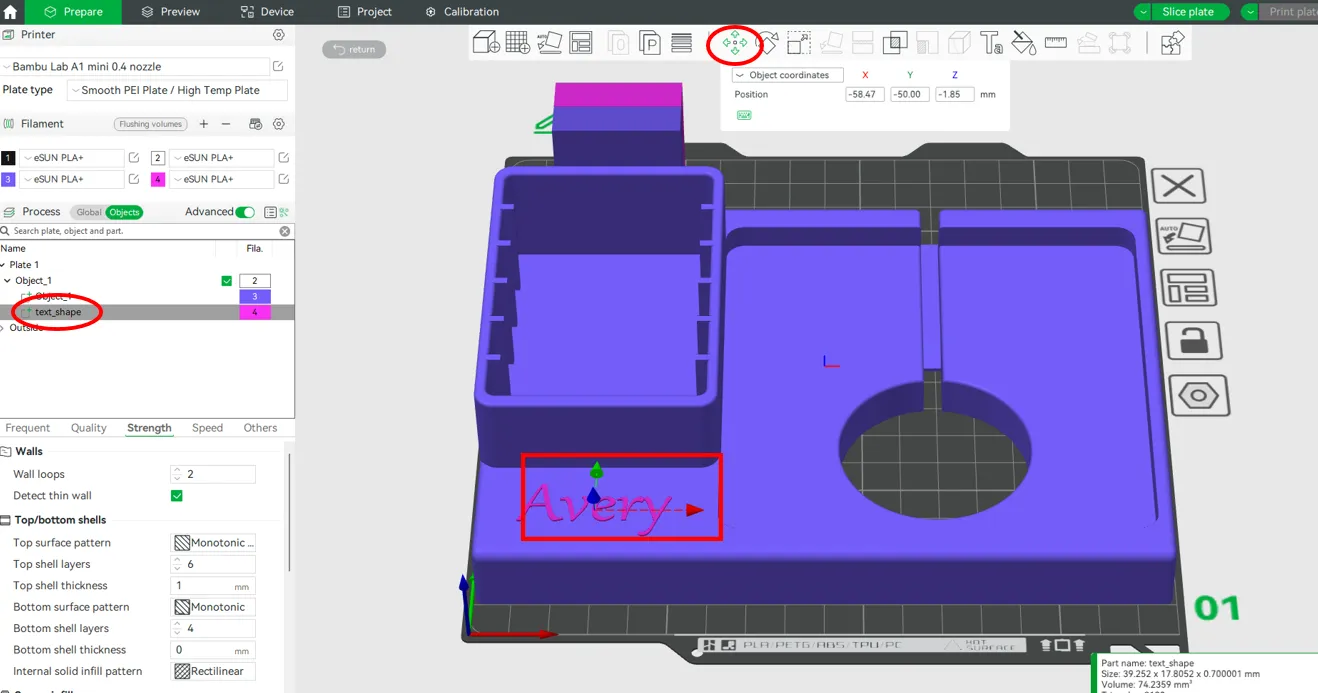The height and width of the screenshot is (693, 1318).
Task: Select the Move tool in toolbar
Action: pyautogui.click(x=735, y=43)
